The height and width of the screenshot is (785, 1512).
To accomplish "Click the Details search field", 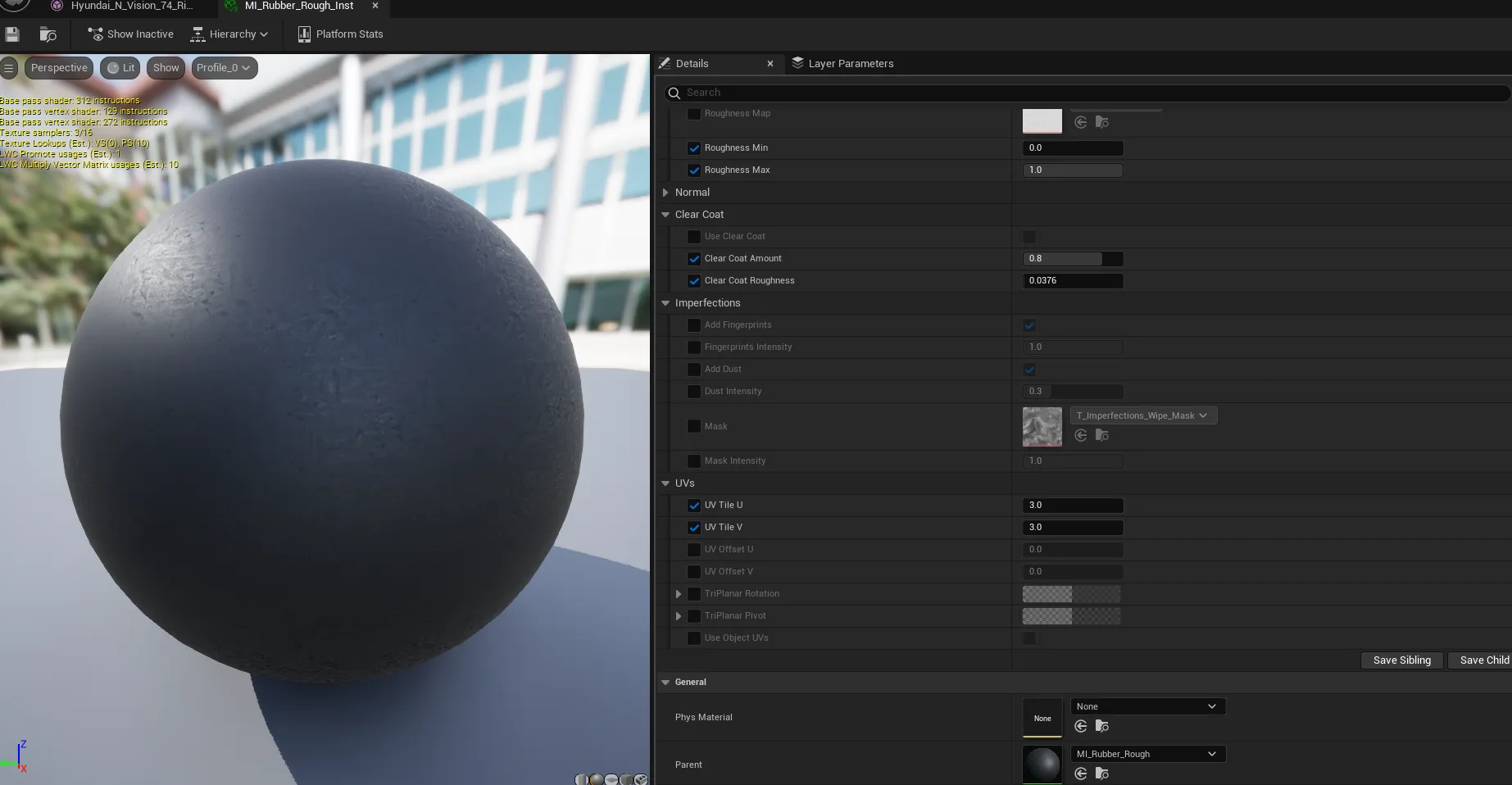I will [1087, 93].
